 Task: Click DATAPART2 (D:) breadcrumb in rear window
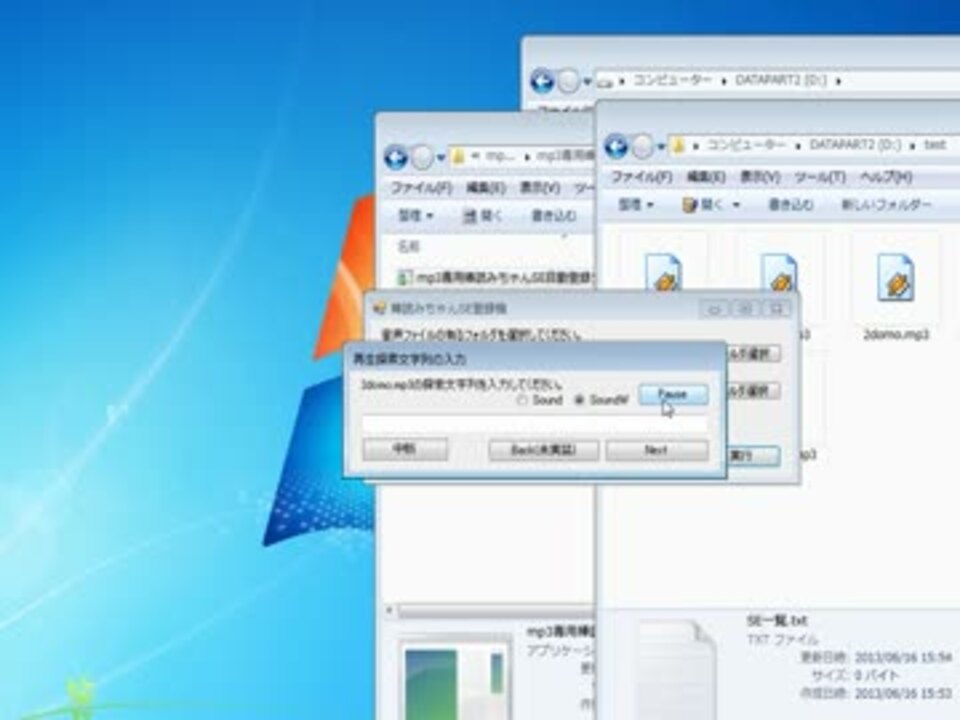781,80
